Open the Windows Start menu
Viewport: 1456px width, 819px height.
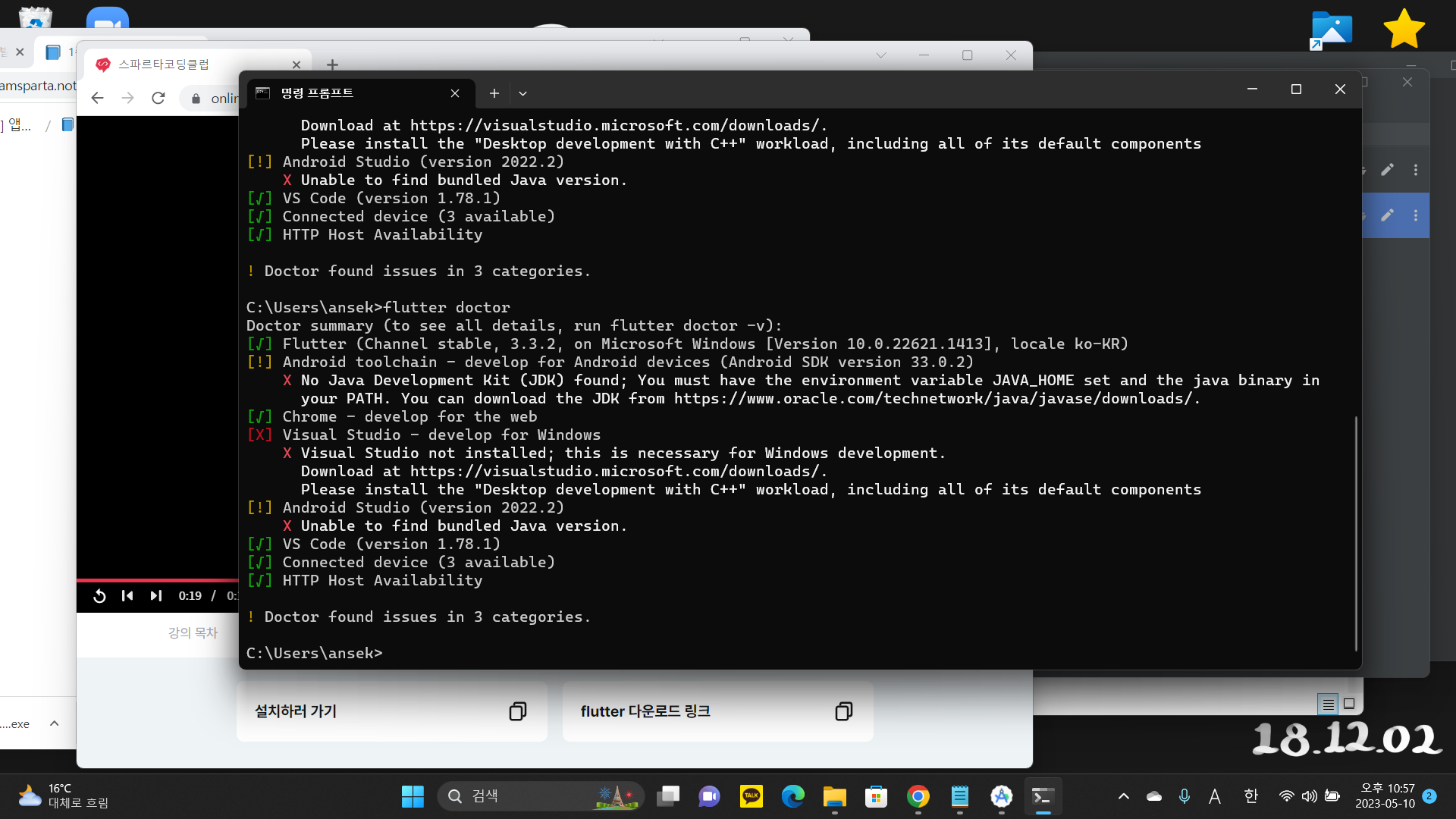tap(413, 796)
